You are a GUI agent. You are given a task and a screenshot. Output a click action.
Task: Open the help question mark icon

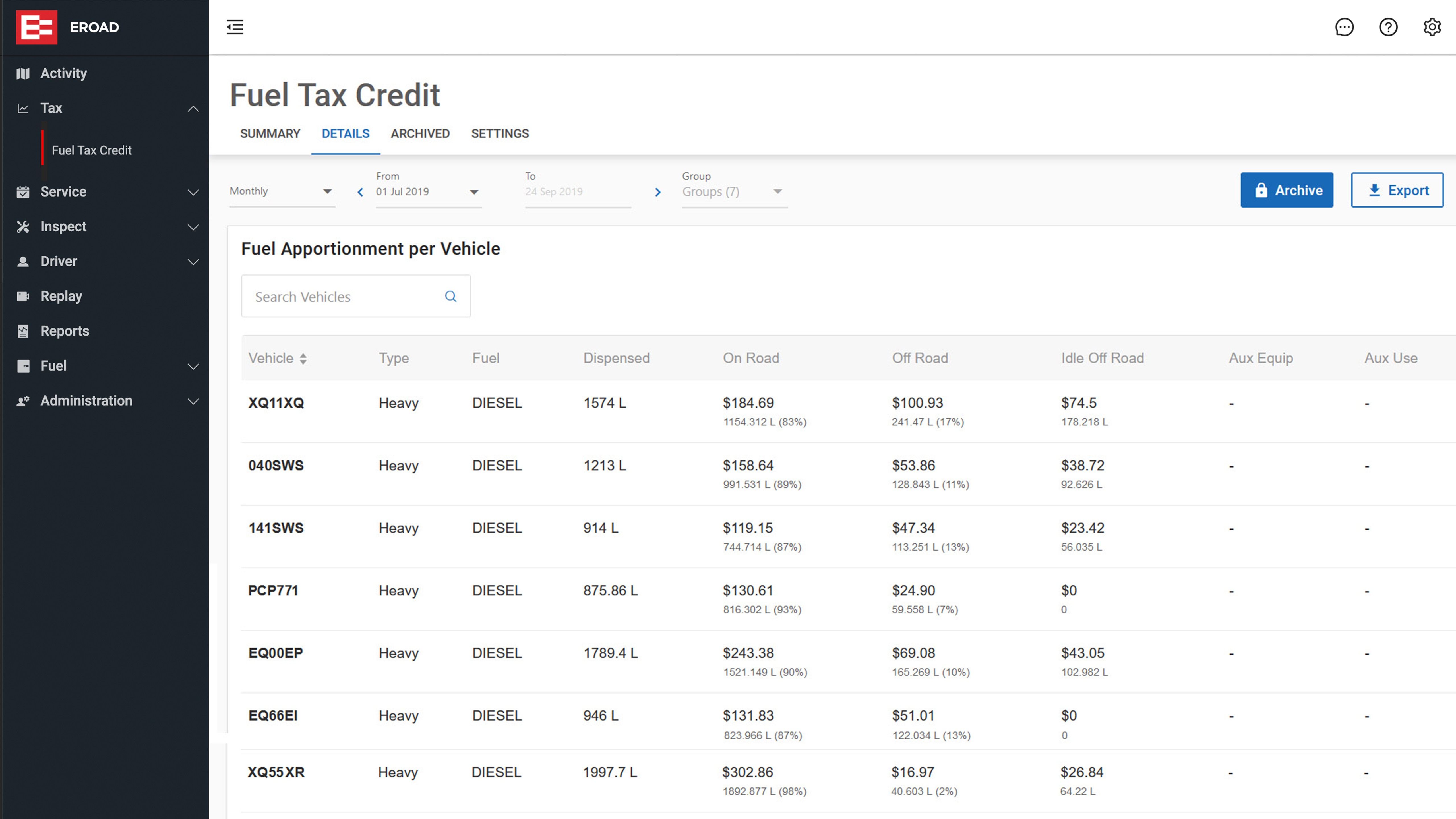(1388, 27)
